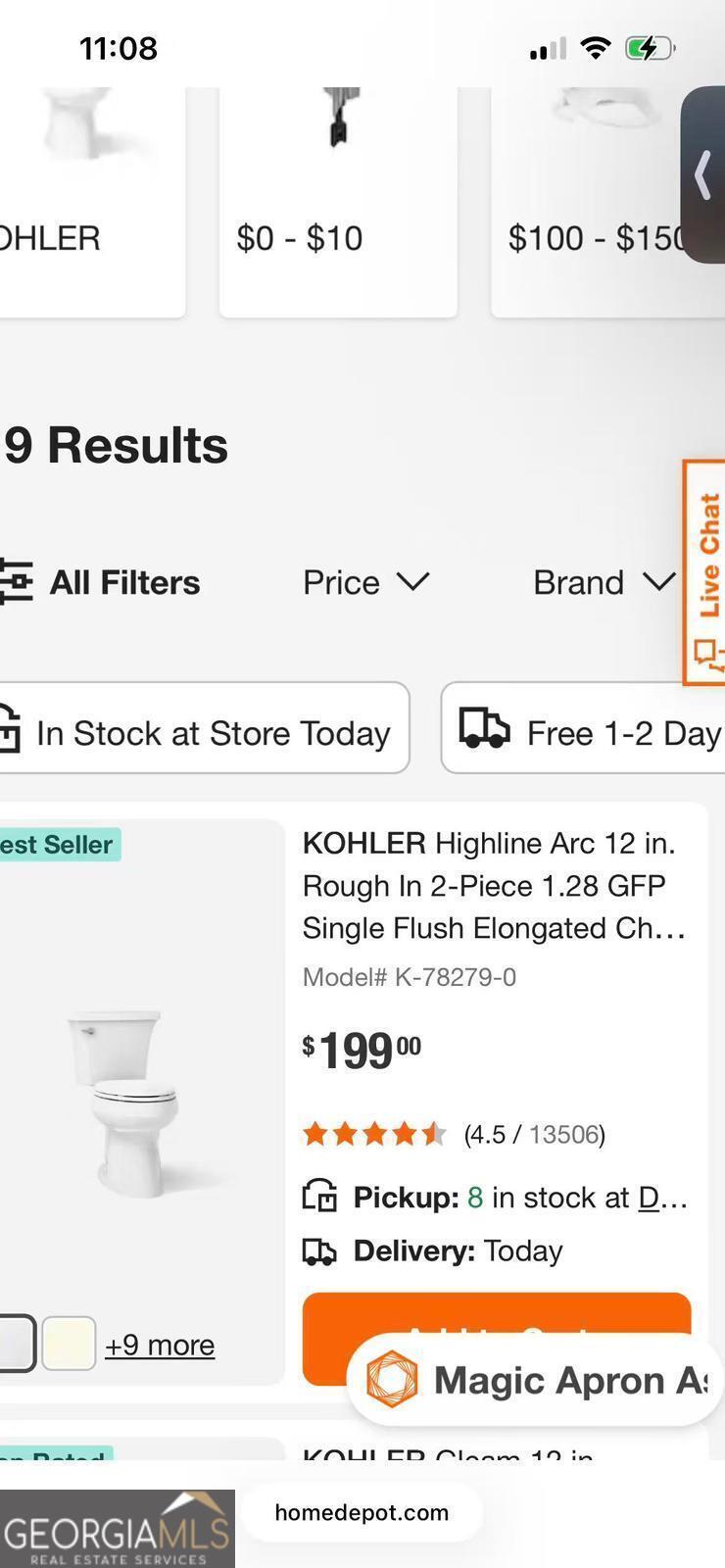Click the Live Chat speech bubble icon
The image size is (725, 1568).
[x=705, y=653]
